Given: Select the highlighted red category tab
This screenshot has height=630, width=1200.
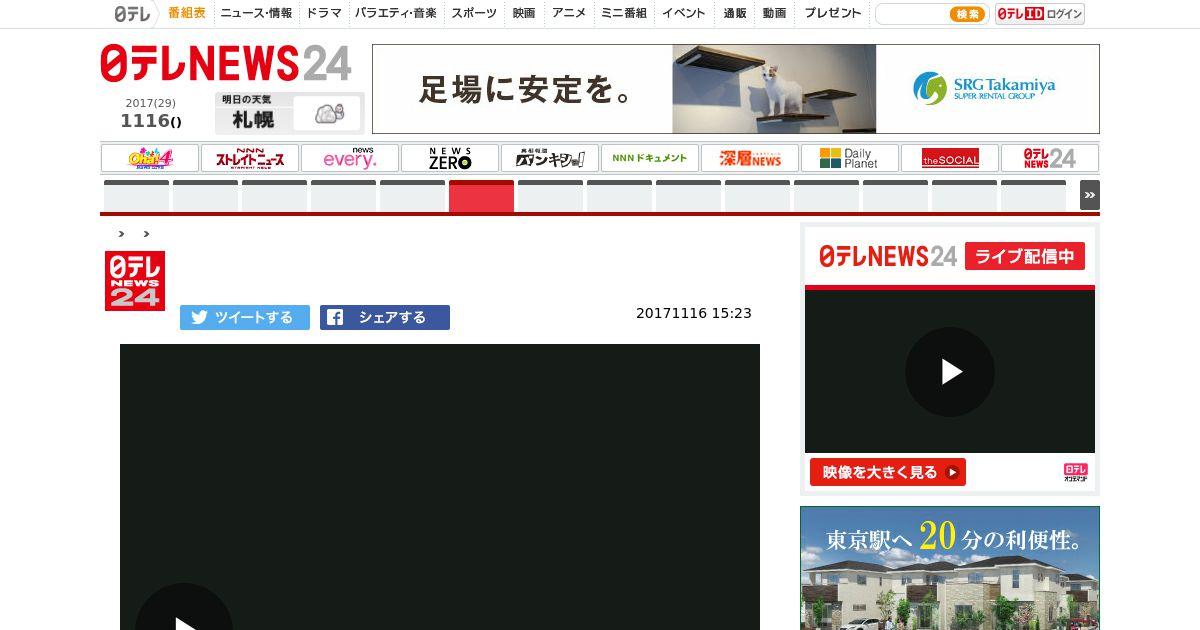Looking at the screenshot, I should click(x=481, y=196).
